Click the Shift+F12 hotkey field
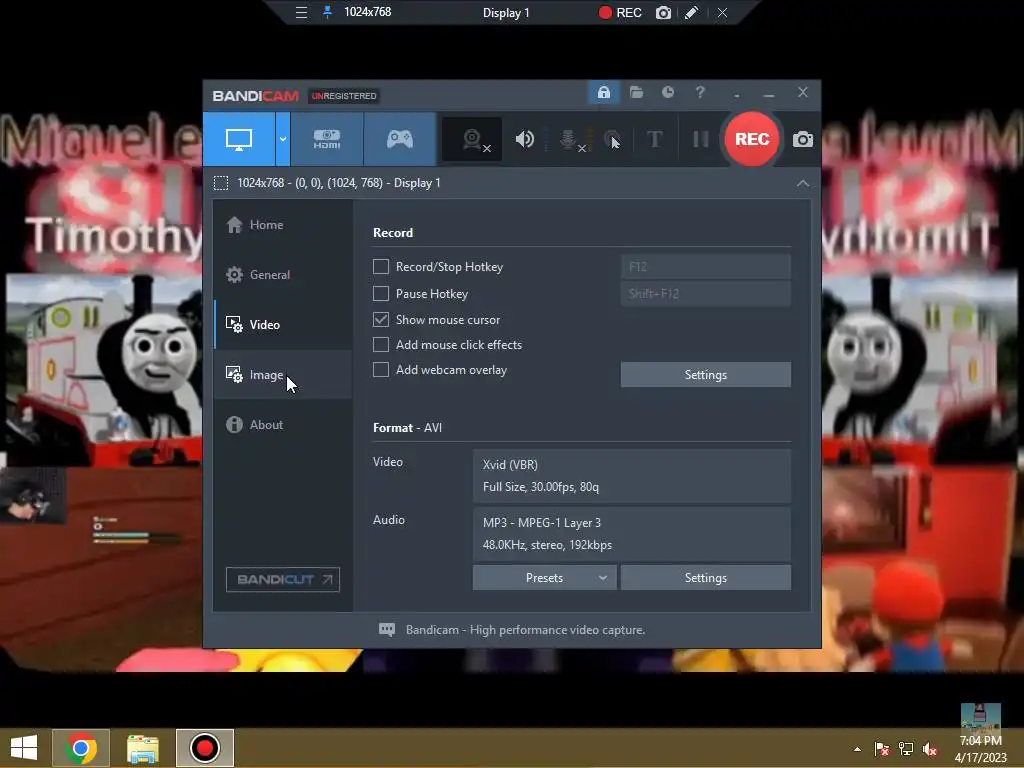The height and width of the screenshot is (768, 1024). point(705,293)
